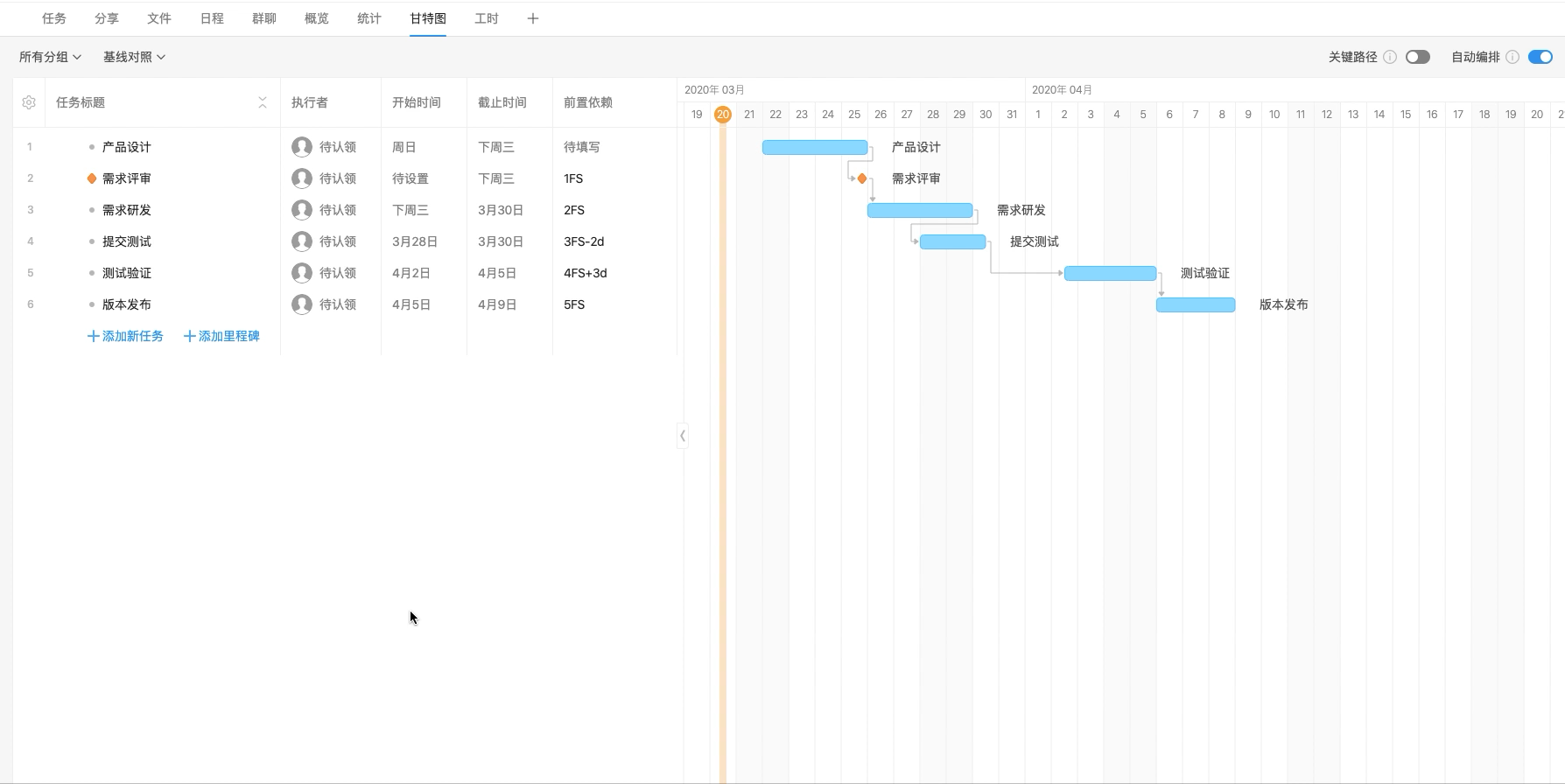Viewport: 1565px width, 784px height.
Task: Select the 测试验证 bar in Gantt chart
Action: click(1111, 273)
